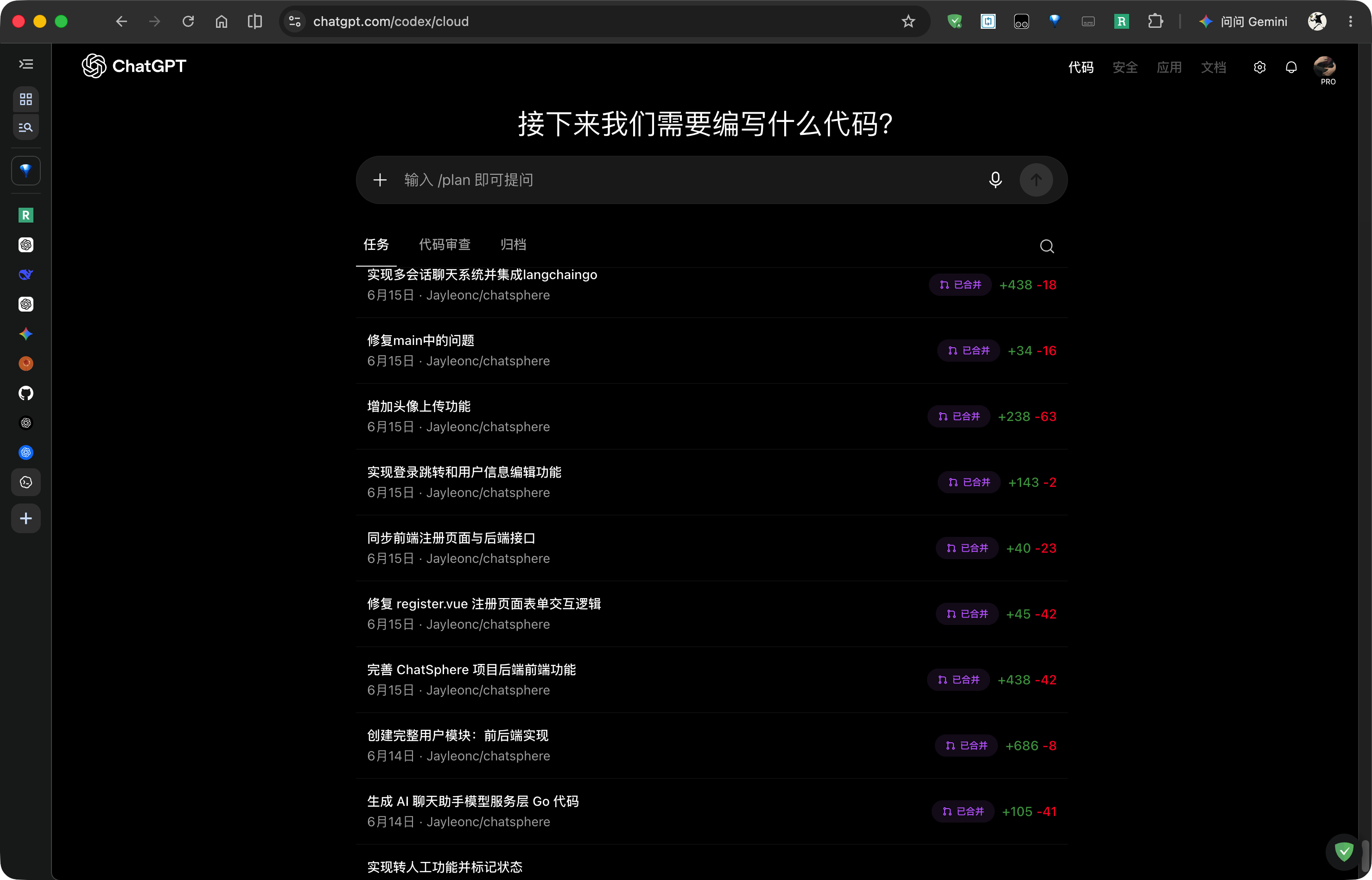Click the address bar URL chatgpt.com/codex/cloud
This screenshot has height=880, width=1372.
point(391,22)
